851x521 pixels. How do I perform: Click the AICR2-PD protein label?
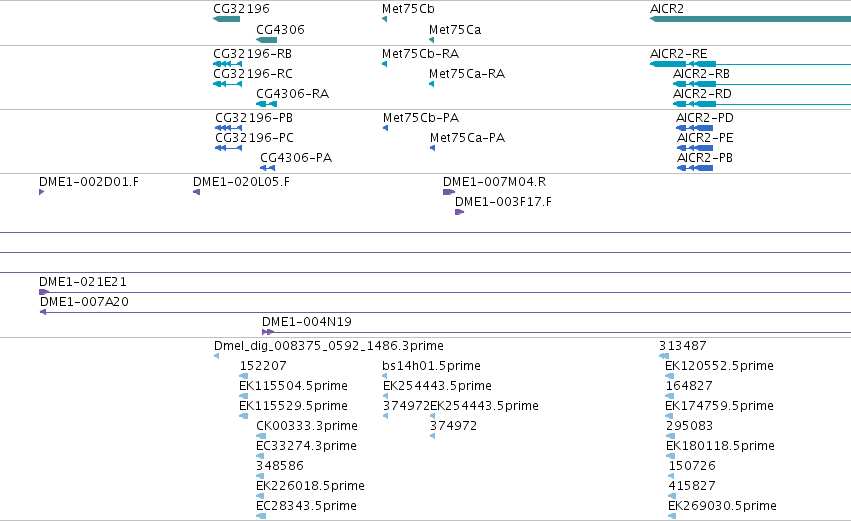(705, 118)
